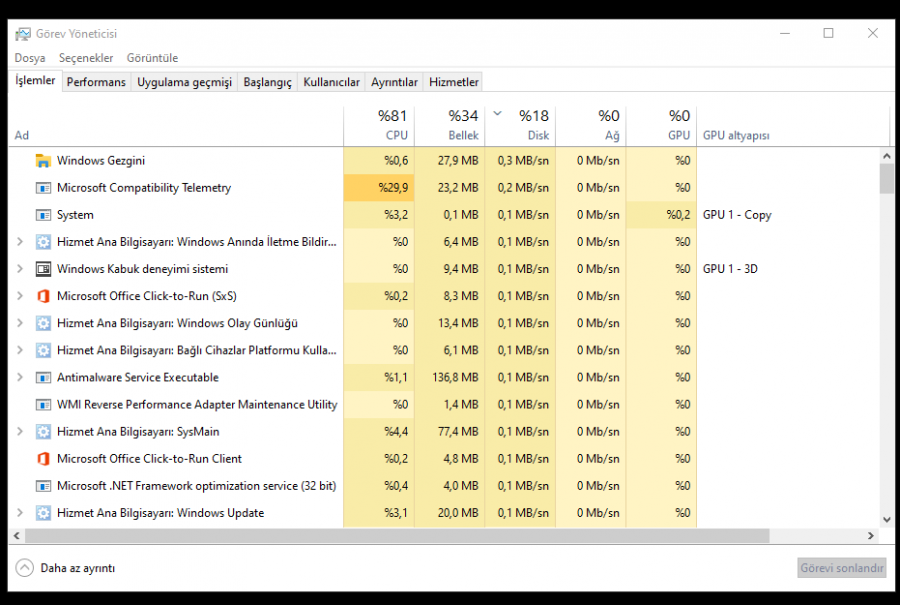Click the Windows Gezgini folder icon
900x605 pixels.
click(x=43, y=161)
